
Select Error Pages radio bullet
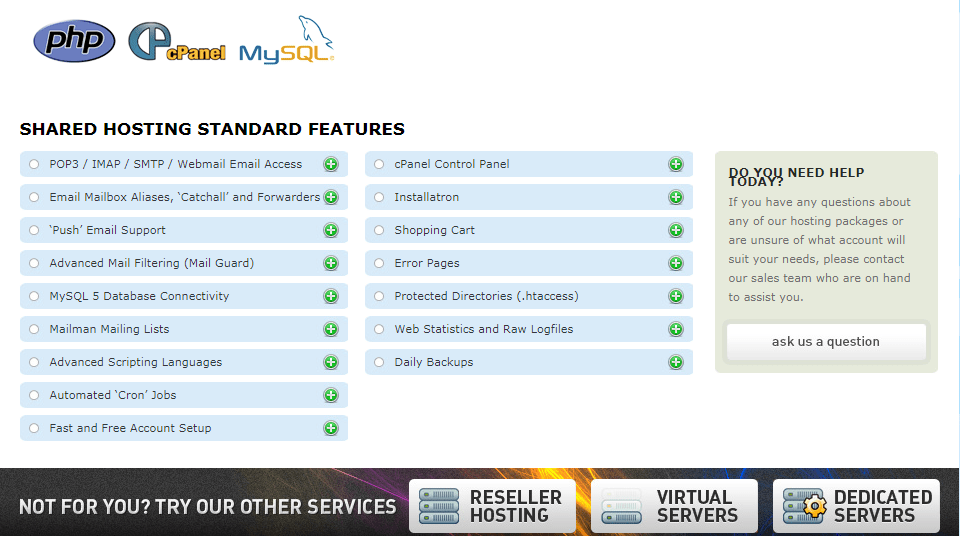click(379, 263)
